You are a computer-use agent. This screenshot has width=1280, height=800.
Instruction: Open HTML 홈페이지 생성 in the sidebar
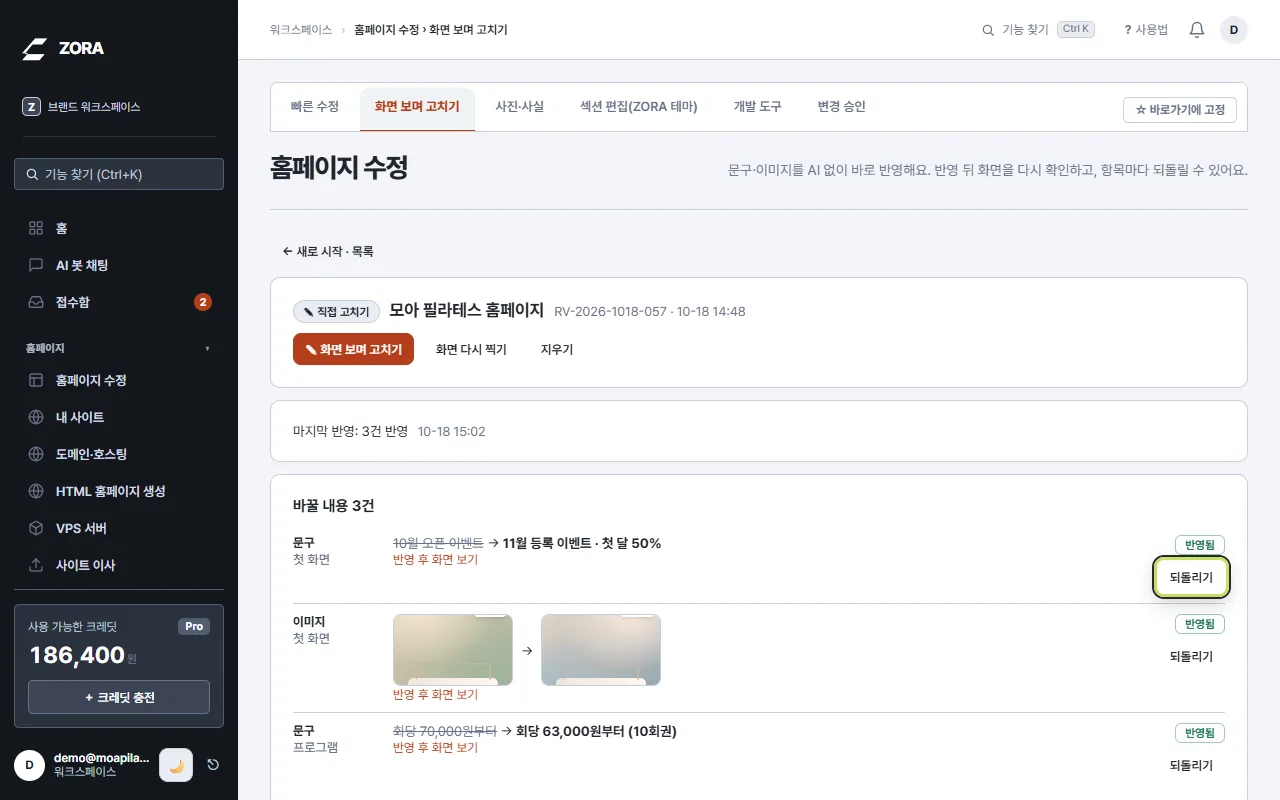(x=119, y=491)
